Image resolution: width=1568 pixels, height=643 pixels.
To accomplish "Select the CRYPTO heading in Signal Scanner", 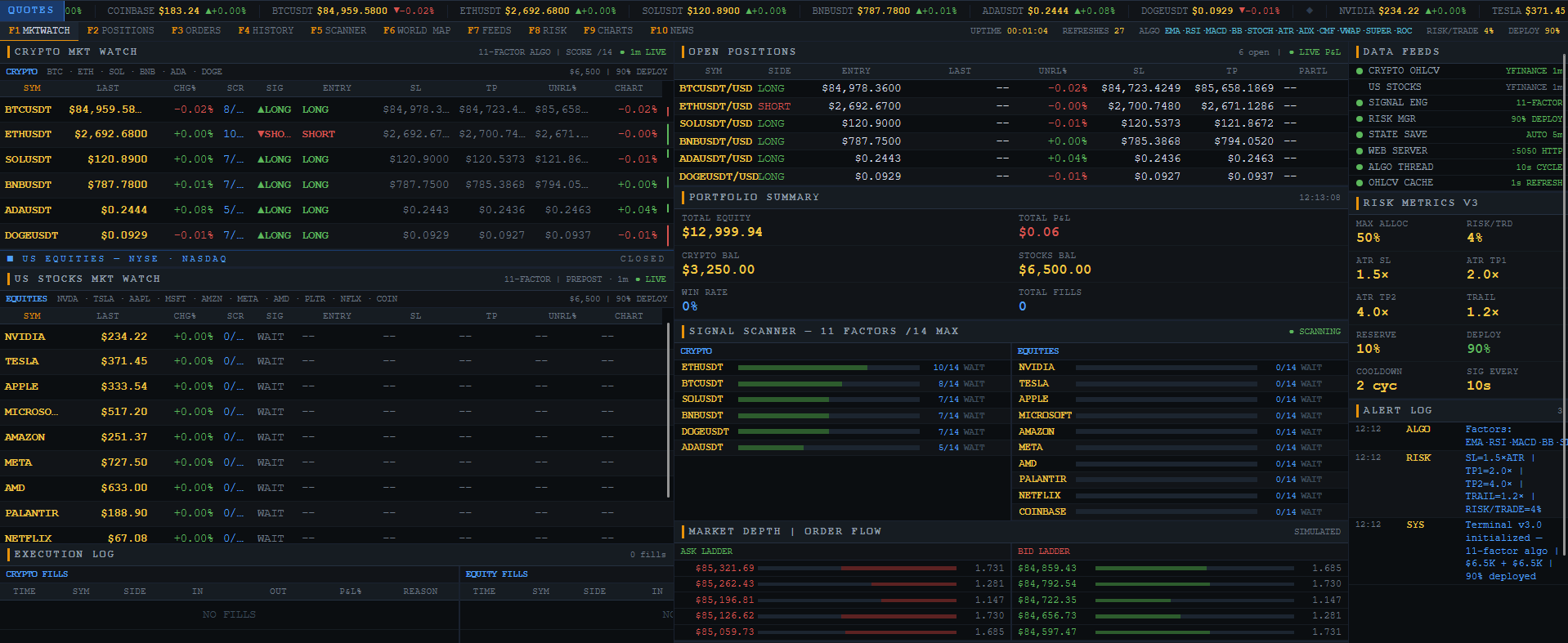I will [x=697, y=351].
